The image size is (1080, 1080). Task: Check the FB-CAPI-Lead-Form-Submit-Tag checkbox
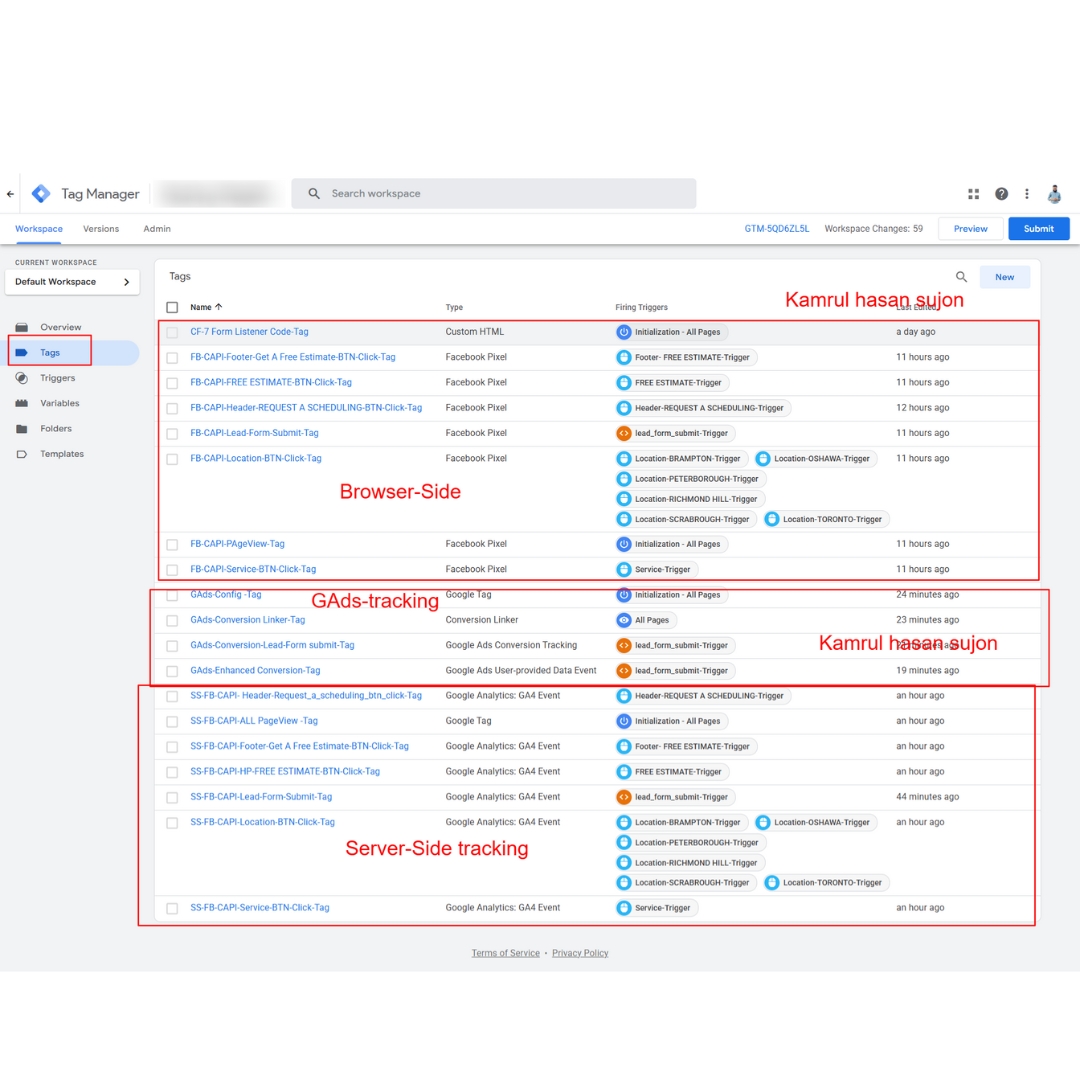pos(172,434)
